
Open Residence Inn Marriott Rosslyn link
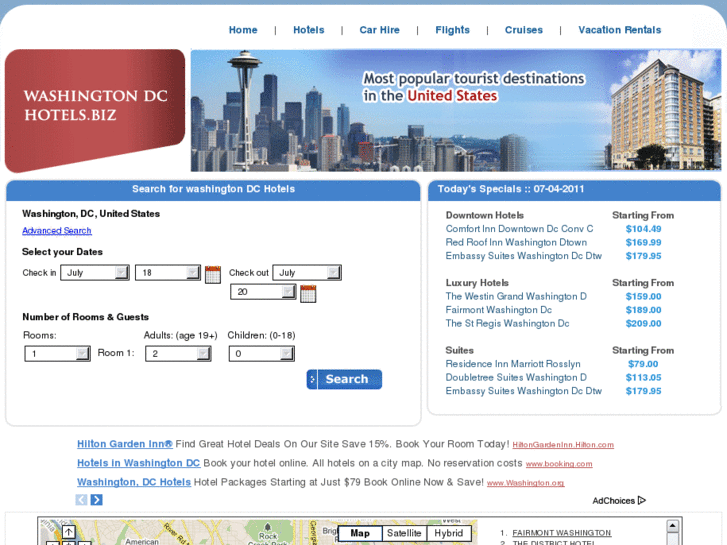tap(513, 364)
